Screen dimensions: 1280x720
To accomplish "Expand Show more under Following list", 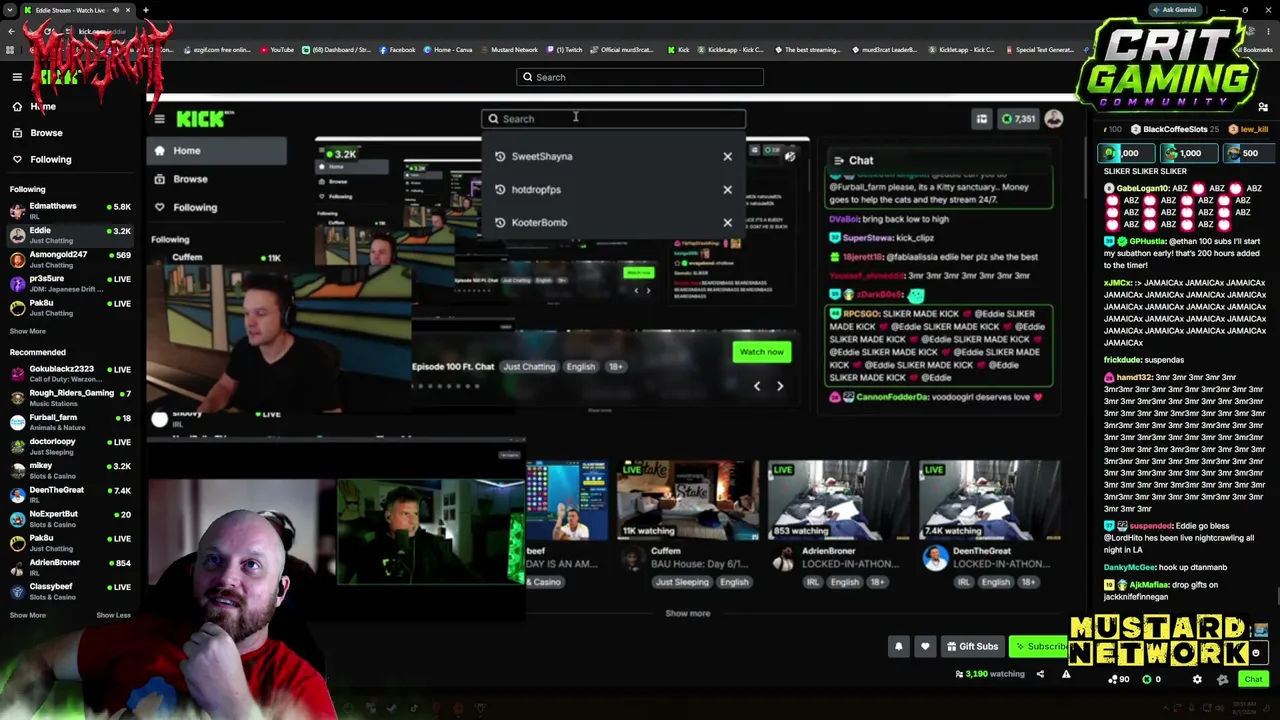I will point(28,331).
